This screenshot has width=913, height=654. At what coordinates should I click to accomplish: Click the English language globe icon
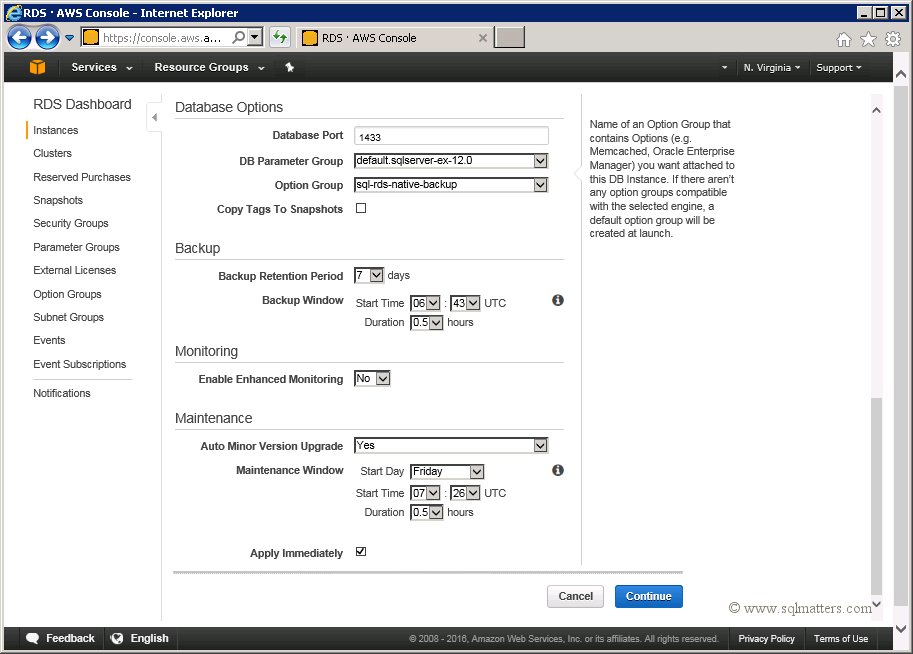[x=117, y=638]
